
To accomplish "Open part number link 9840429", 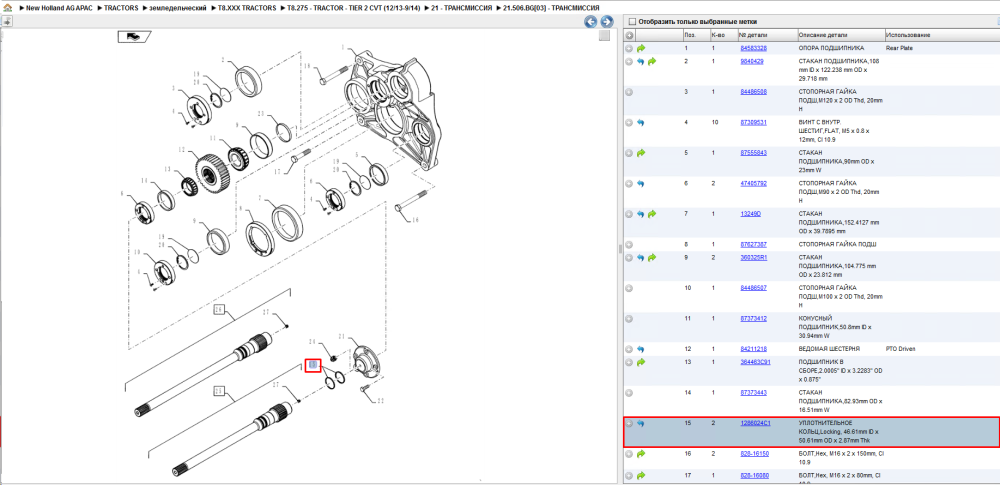I will pos(751,61).
